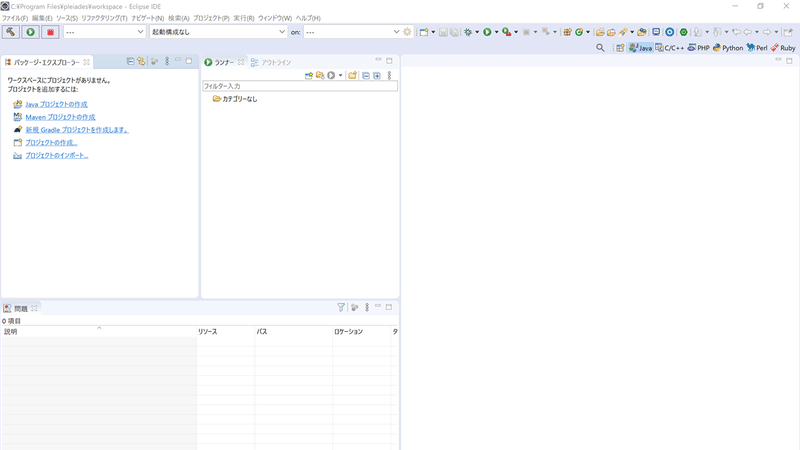The height and width of the screenshot is (450, 800).
Task: Click Collapse All in Package Explorer
Action: coord(130,61)
